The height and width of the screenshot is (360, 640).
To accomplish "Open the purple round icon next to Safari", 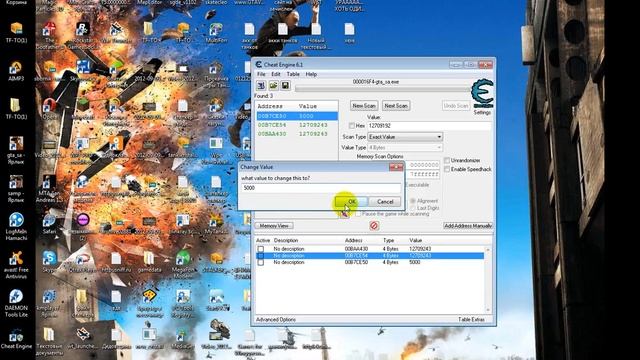I will [x=83, y=220].
